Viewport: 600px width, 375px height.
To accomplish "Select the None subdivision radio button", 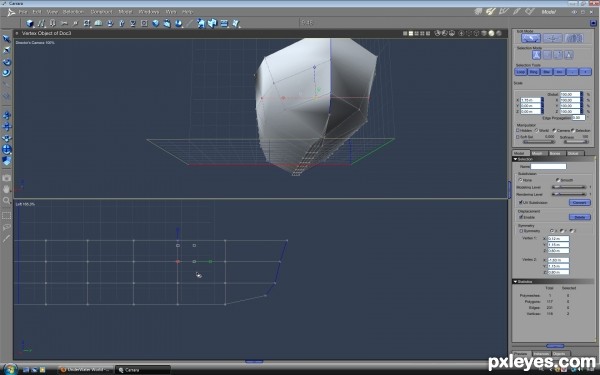I will [x=520, y=180].
